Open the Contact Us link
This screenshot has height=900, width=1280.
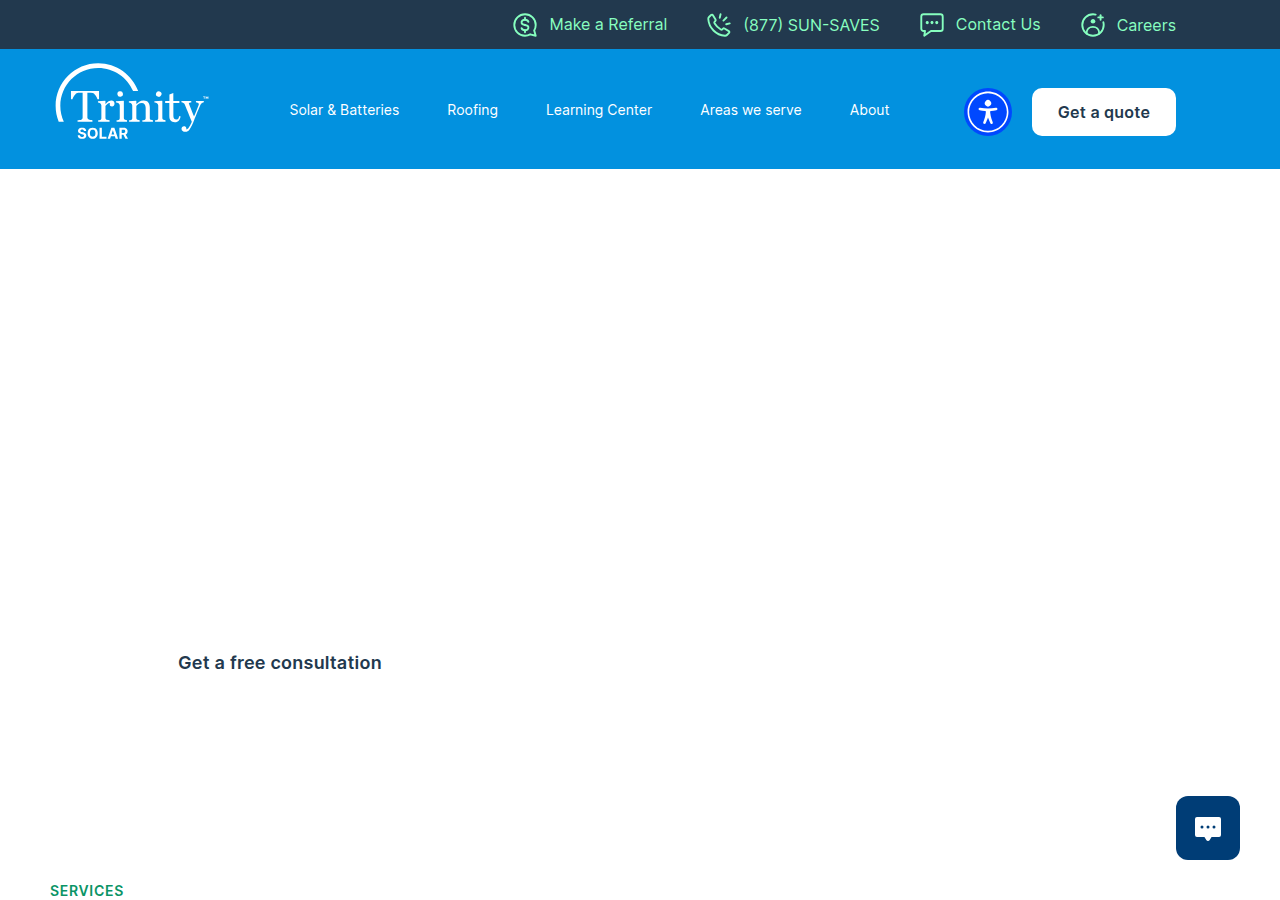coord(998,25)
